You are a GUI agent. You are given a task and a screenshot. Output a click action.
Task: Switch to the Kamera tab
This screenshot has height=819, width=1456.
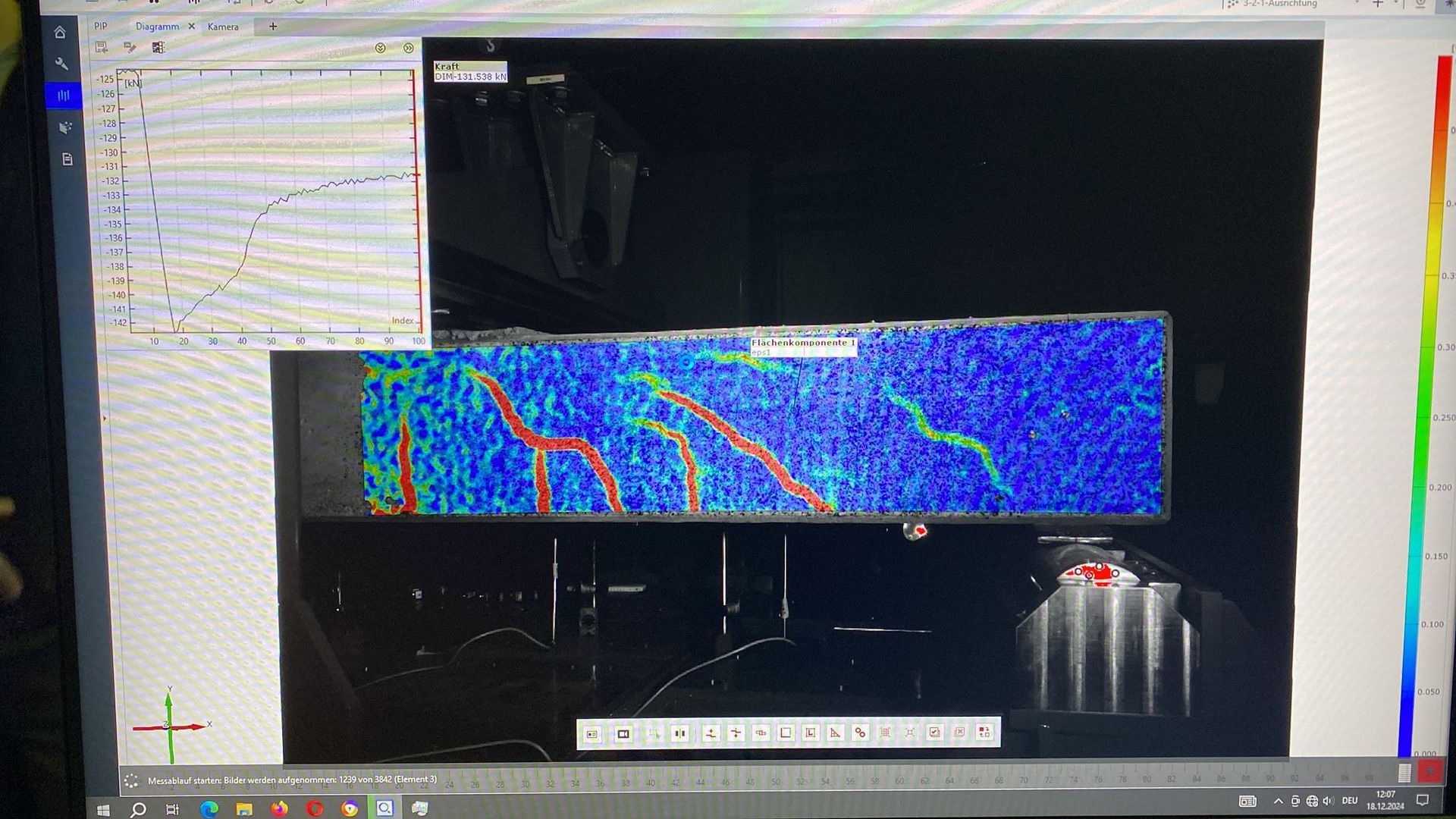[x=223, y=27]
